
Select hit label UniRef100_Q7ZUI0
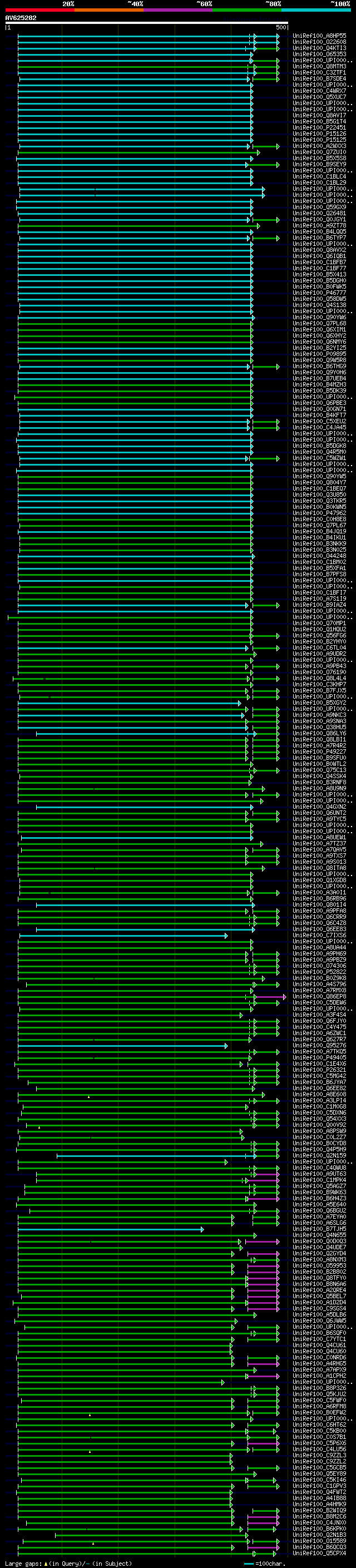coord(319,152)
